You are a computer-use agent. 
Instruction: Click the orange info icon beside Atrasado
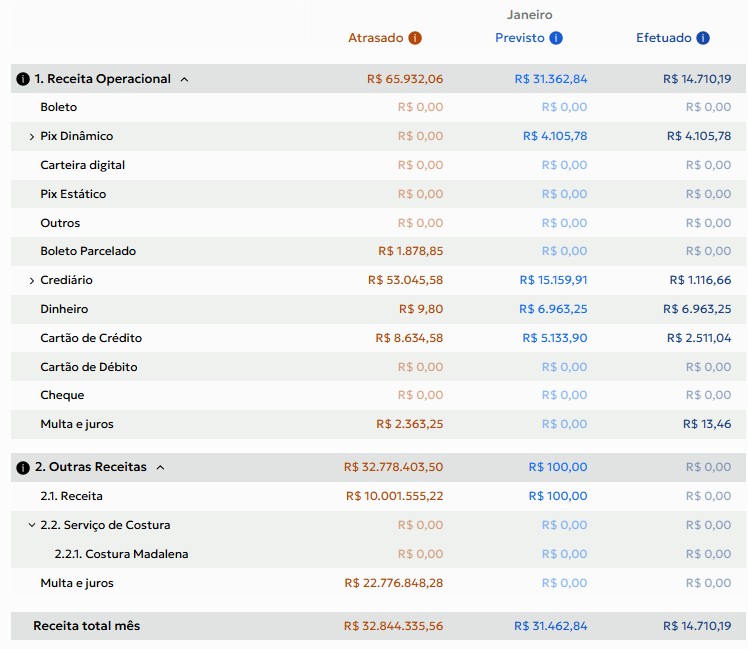click(x=415, y=38)
